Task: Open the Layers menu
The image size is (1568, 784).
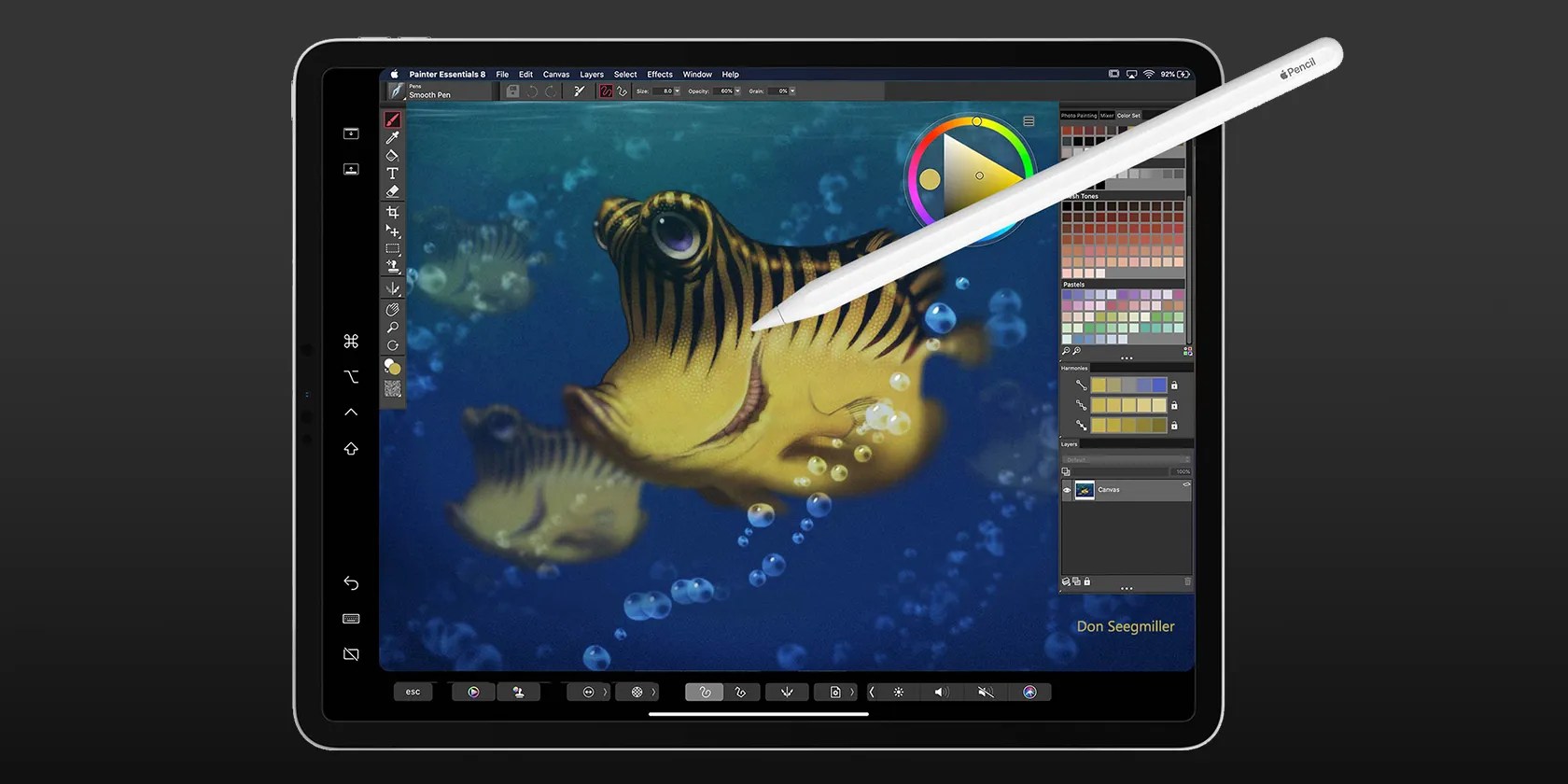Action: click(592, 75)
